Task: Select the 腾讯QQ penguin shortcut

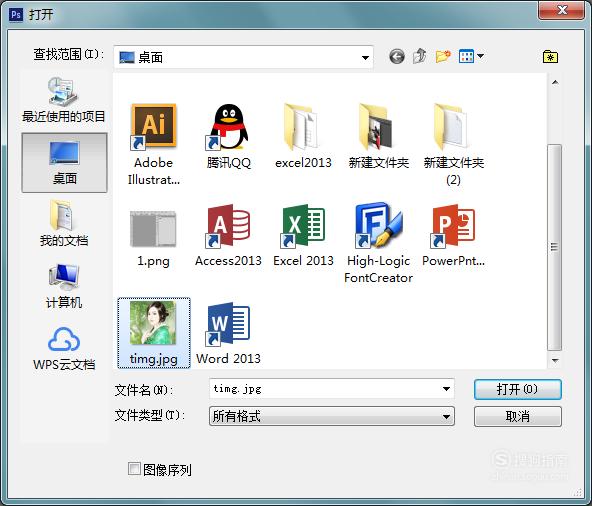Action: [228, 126]
